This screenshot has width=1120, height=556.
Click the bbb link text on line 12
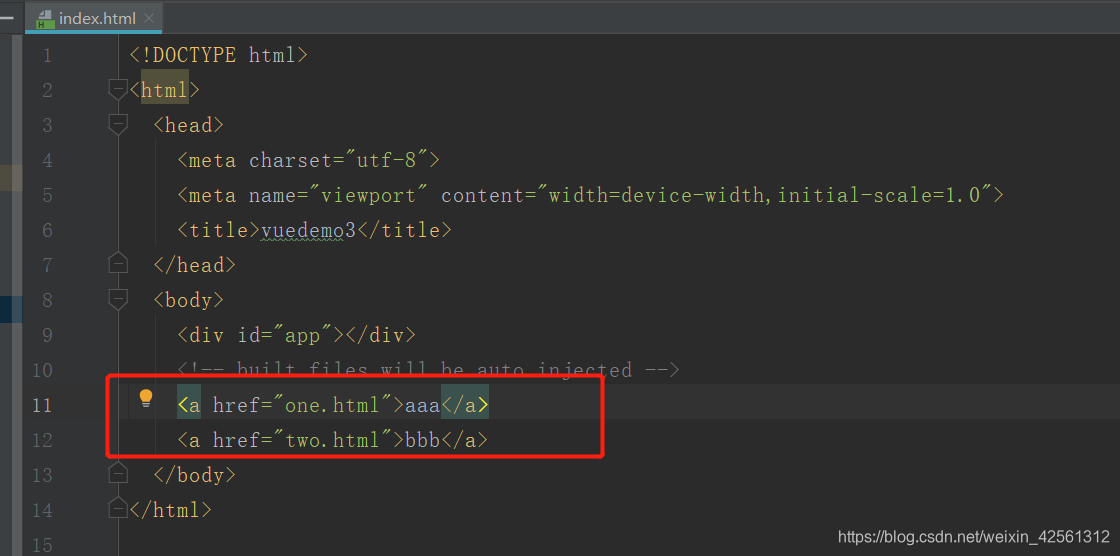422,440
